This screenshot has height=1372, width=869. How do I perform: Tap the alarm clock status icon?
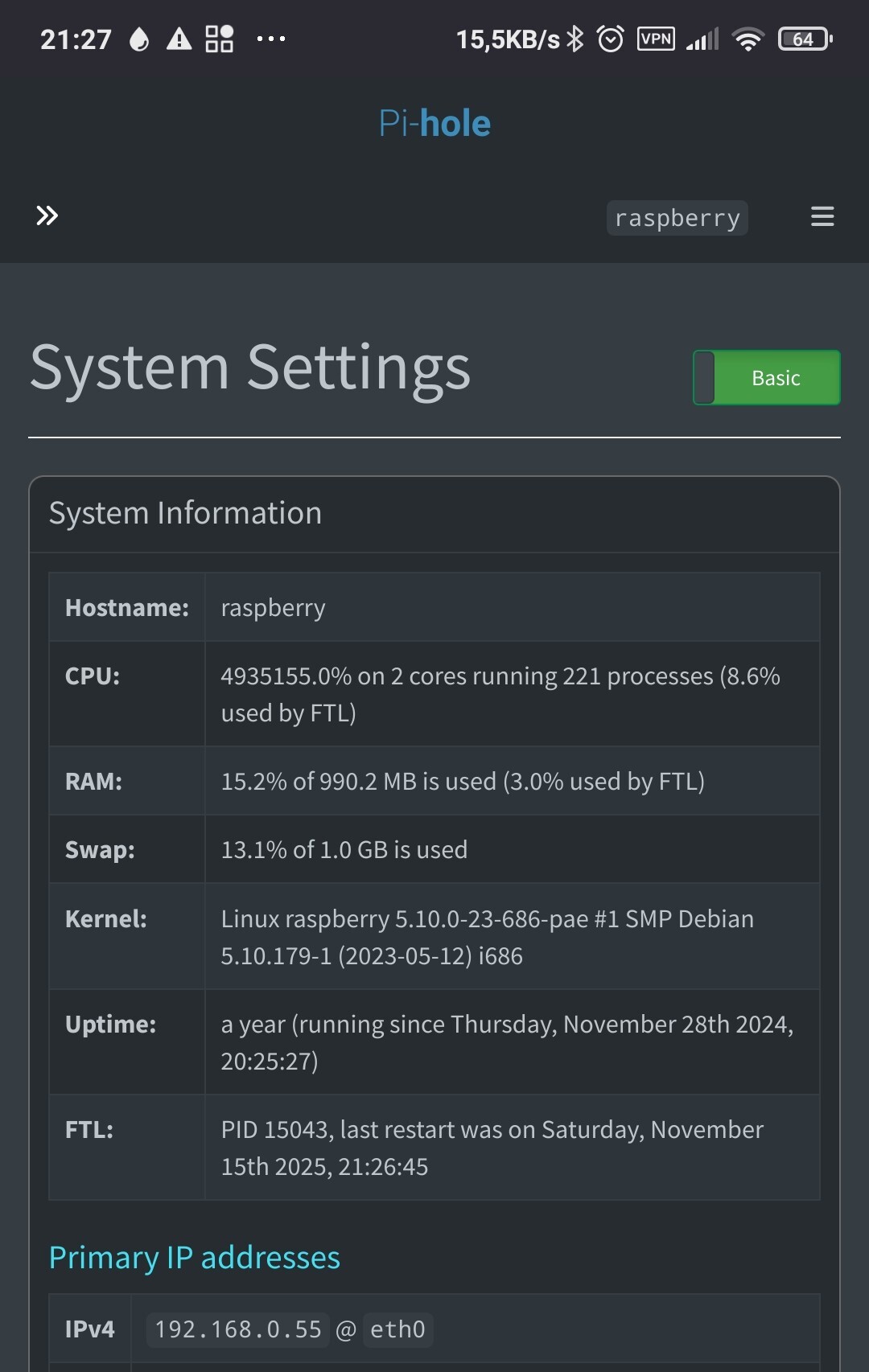coord(611,39)
